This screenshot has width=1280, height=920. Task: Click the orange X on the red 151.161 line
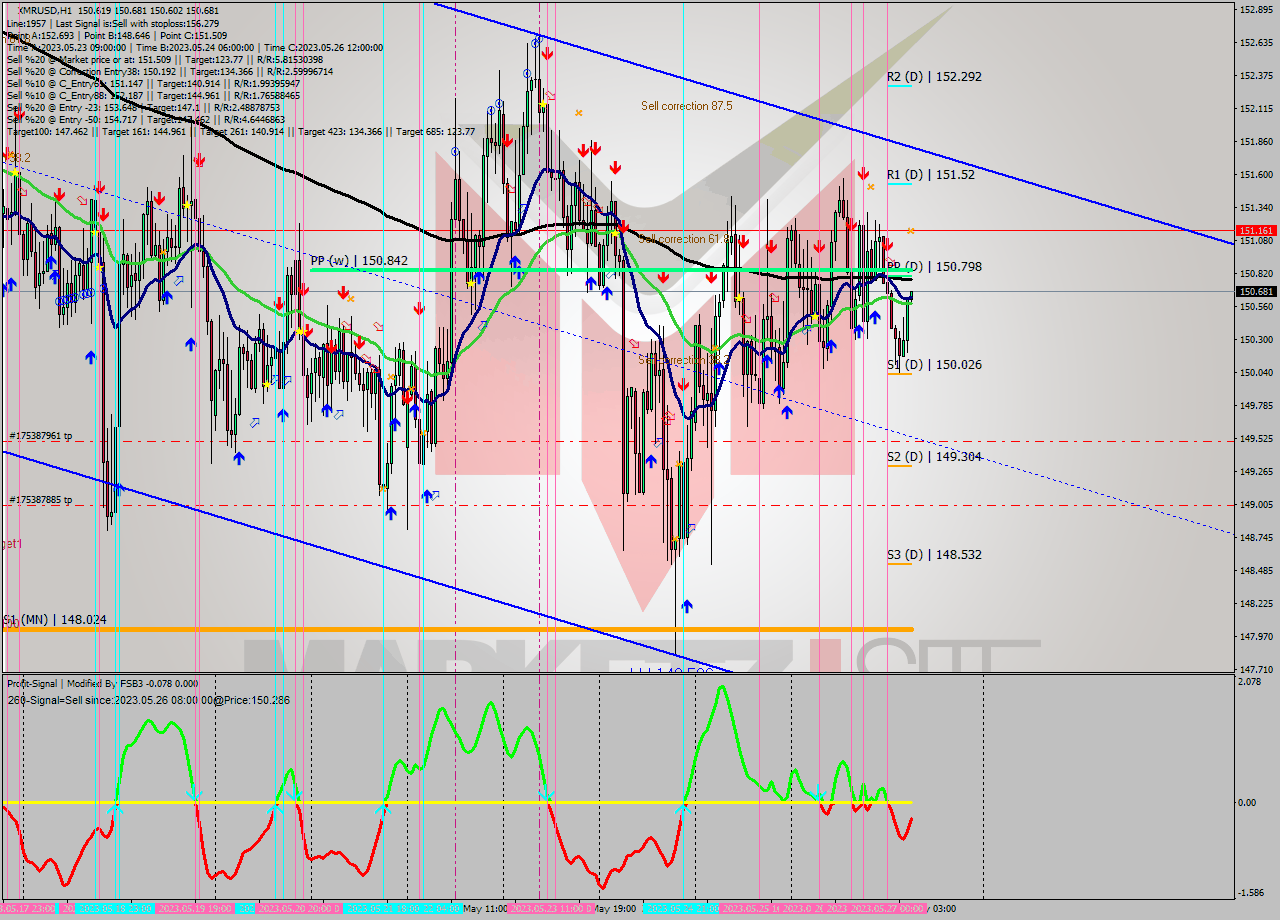911,231
